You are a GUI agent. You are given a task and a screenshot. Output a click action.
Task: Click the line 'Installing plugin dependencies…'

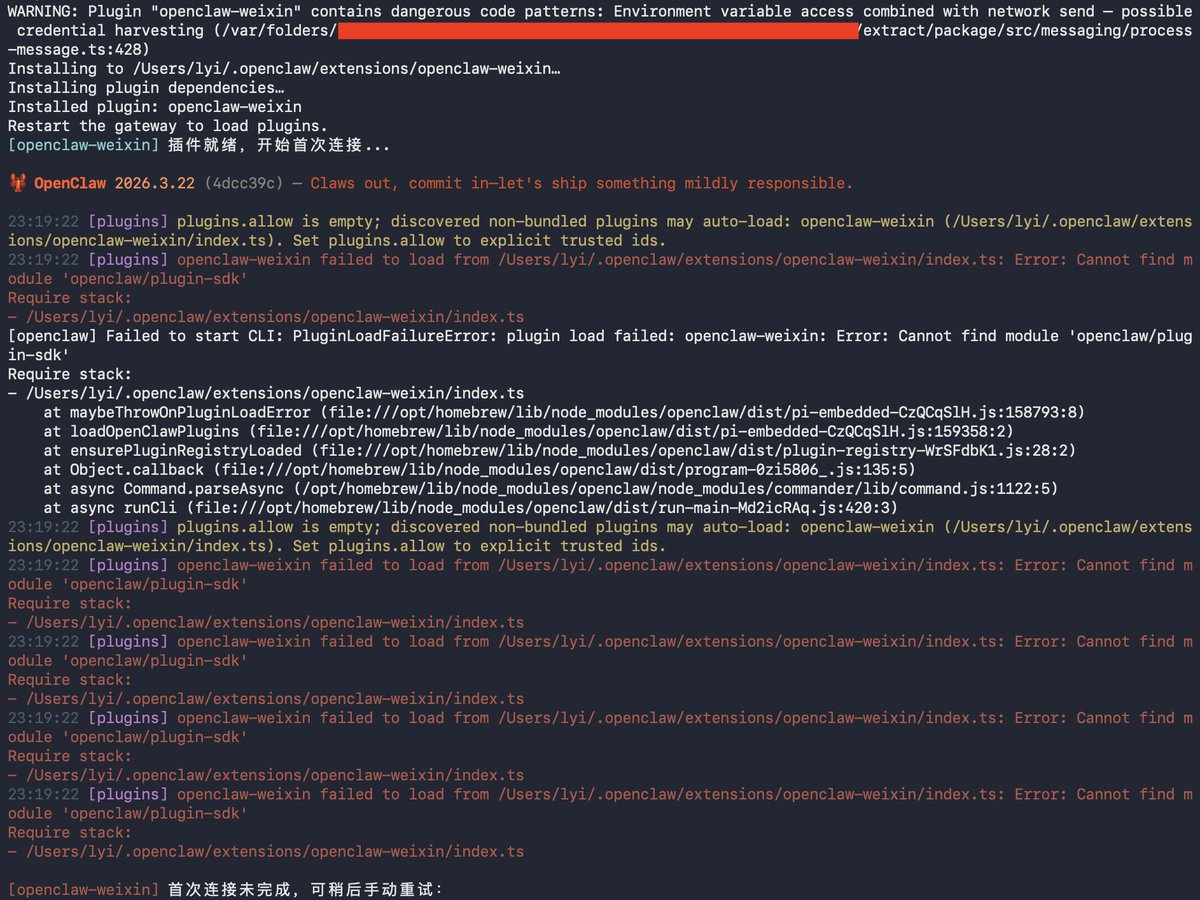[146, 88]
